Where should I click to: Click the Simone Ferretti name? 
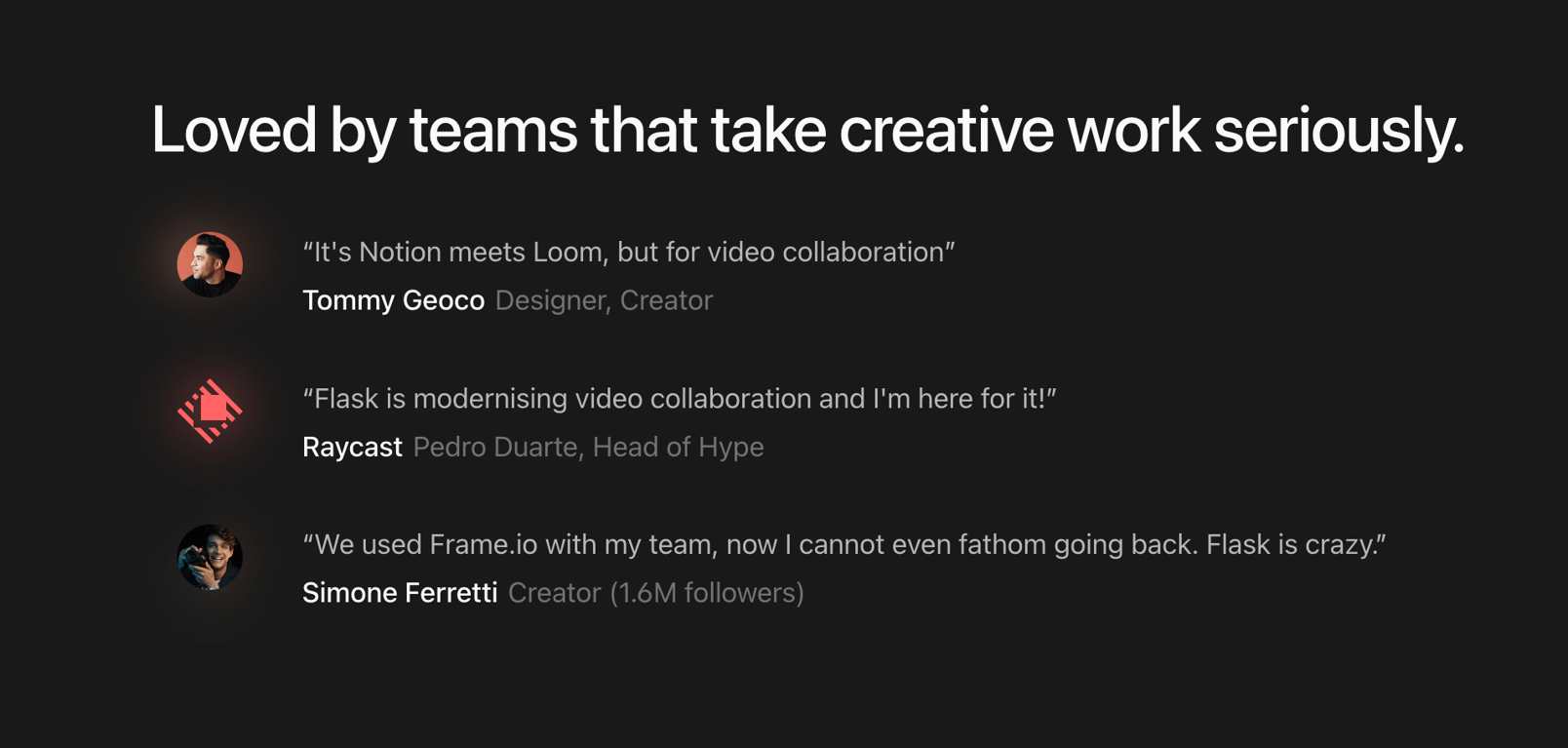[x=400, y=593]
